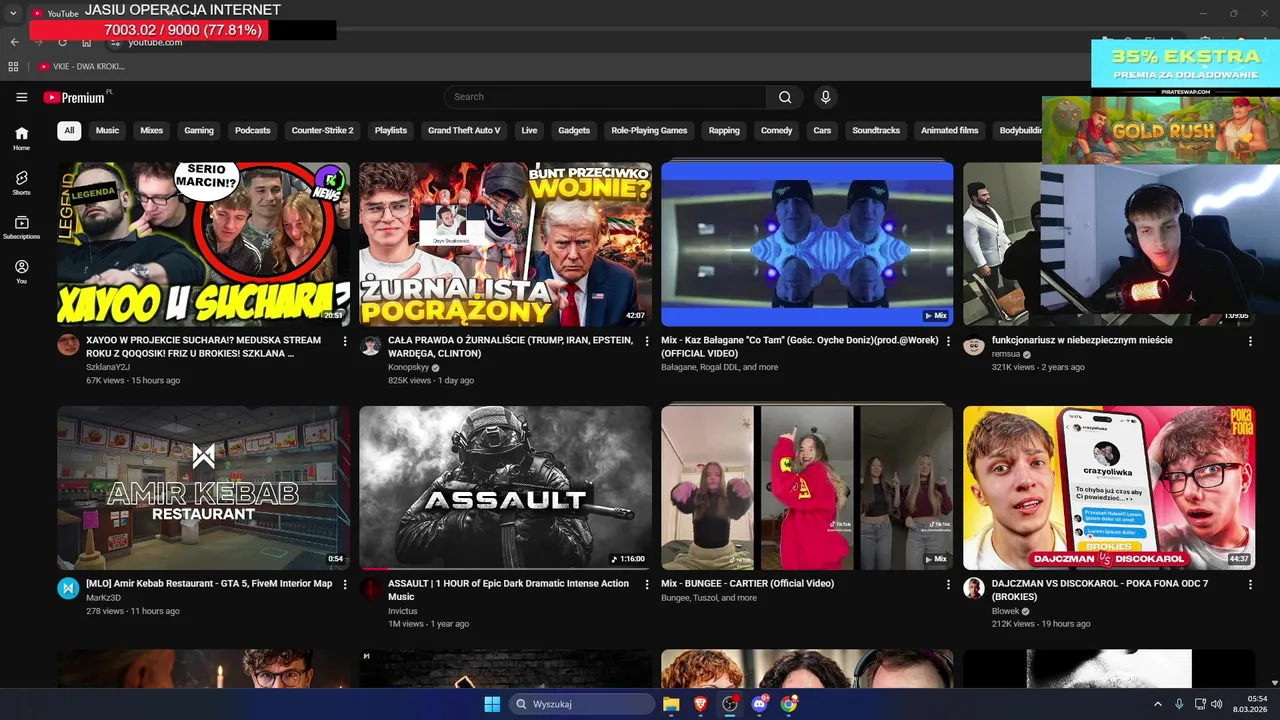Select the Podcasts filter chip
This screenshot has height=720, width=1280.
253,130
